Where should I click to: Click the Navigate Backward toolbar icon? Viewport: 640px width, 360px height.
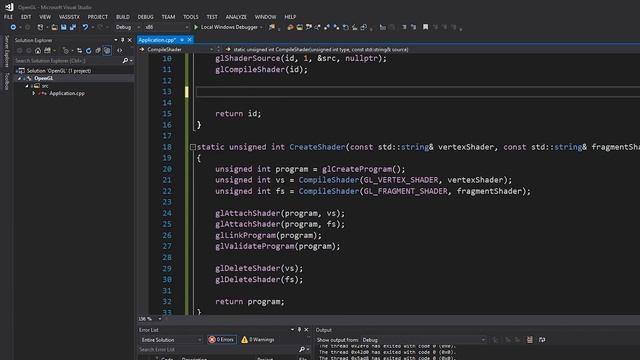point(13,27)
